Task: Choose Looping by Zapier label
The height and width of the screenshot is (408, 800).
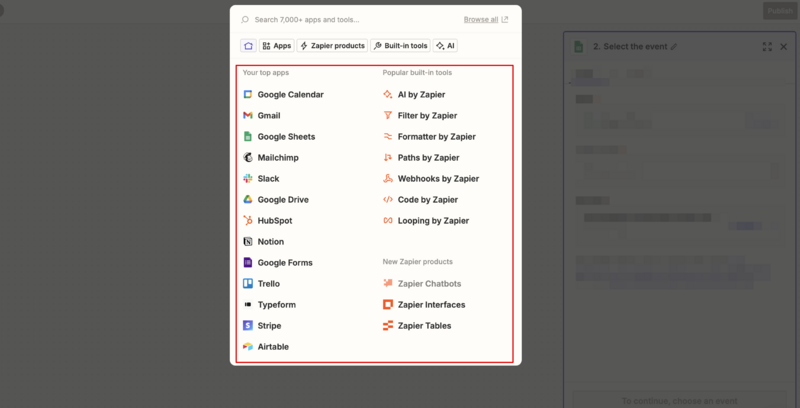Action: 433,220
